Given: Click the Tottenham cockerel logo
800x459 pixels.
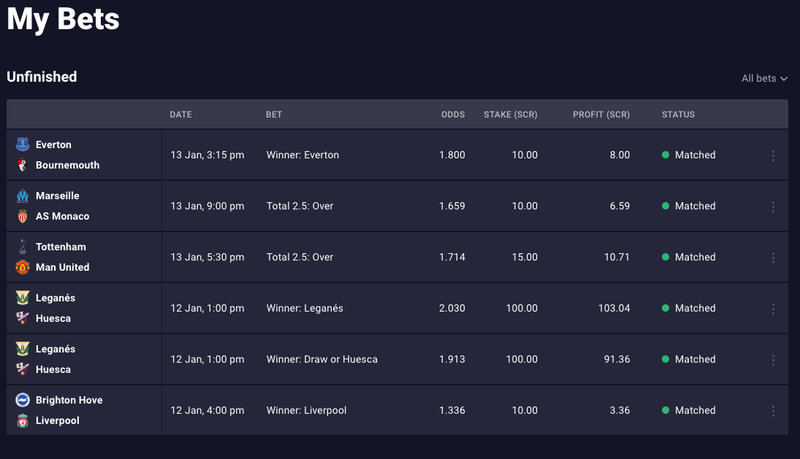Looking at the screenshot, I should tap(22, 247).
